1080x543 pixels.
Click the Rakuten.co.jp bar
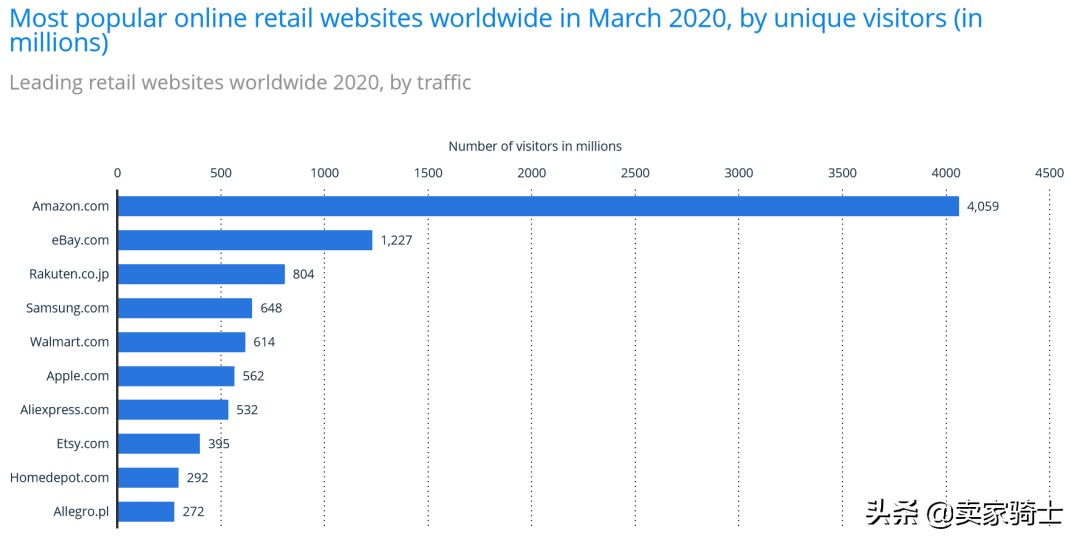(x=201, y=274)
